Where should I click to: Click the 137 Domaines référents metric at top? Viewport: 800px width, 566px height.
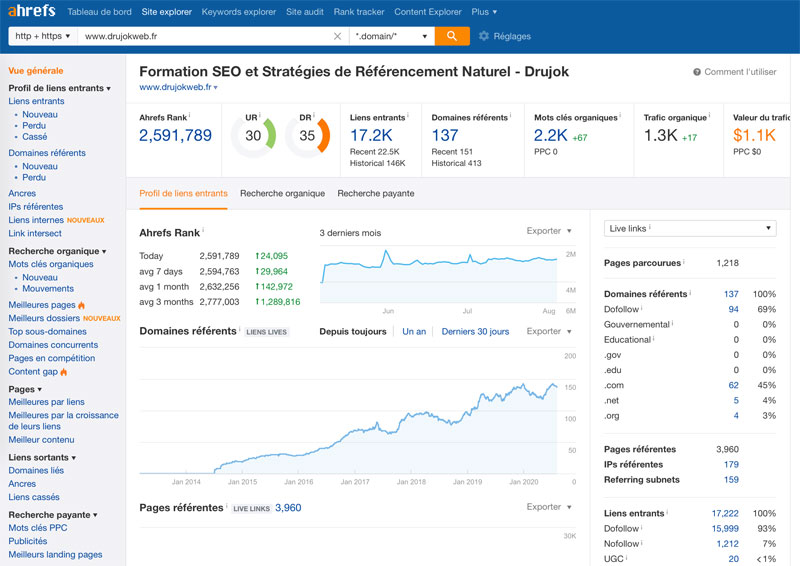445,135
